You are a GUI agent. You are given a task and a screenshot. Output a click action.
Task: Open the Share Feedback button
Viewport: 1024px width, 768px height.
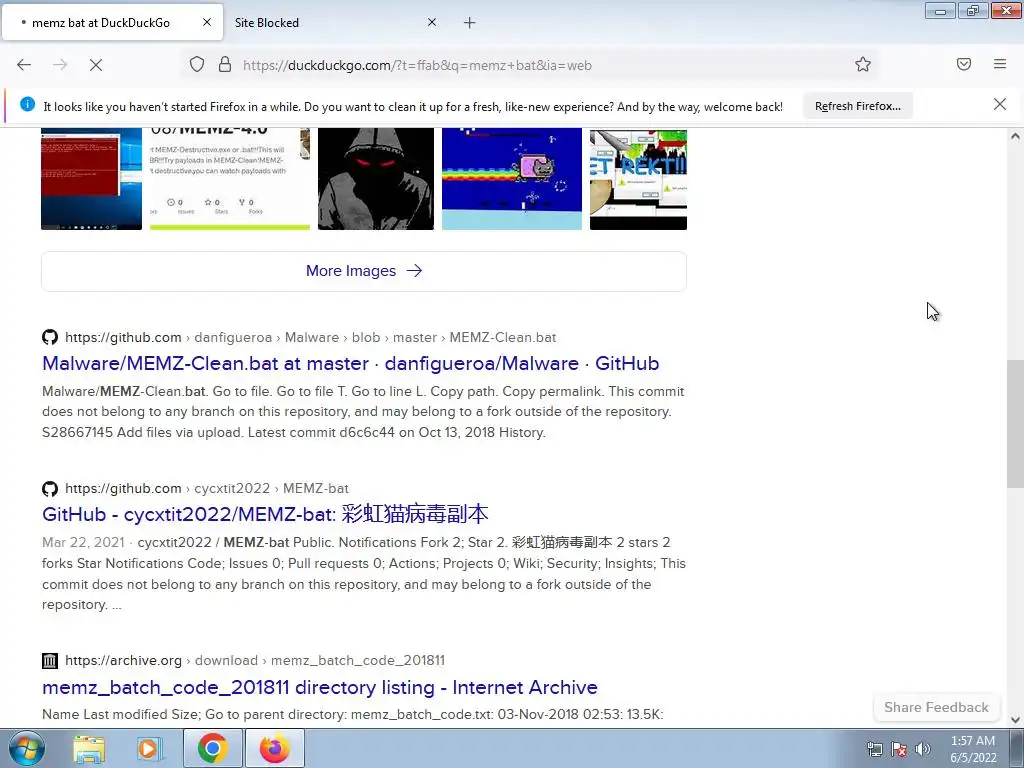click(x=936, y=707)
